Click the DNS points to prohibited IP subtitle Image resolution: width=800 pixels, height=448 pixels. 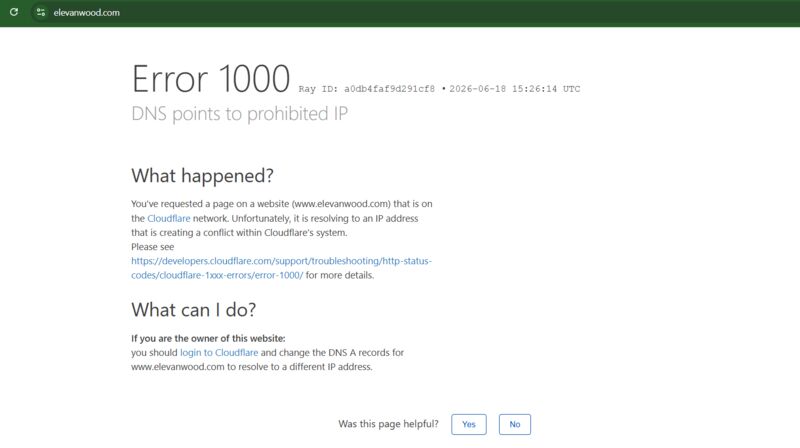pos(239,113)
